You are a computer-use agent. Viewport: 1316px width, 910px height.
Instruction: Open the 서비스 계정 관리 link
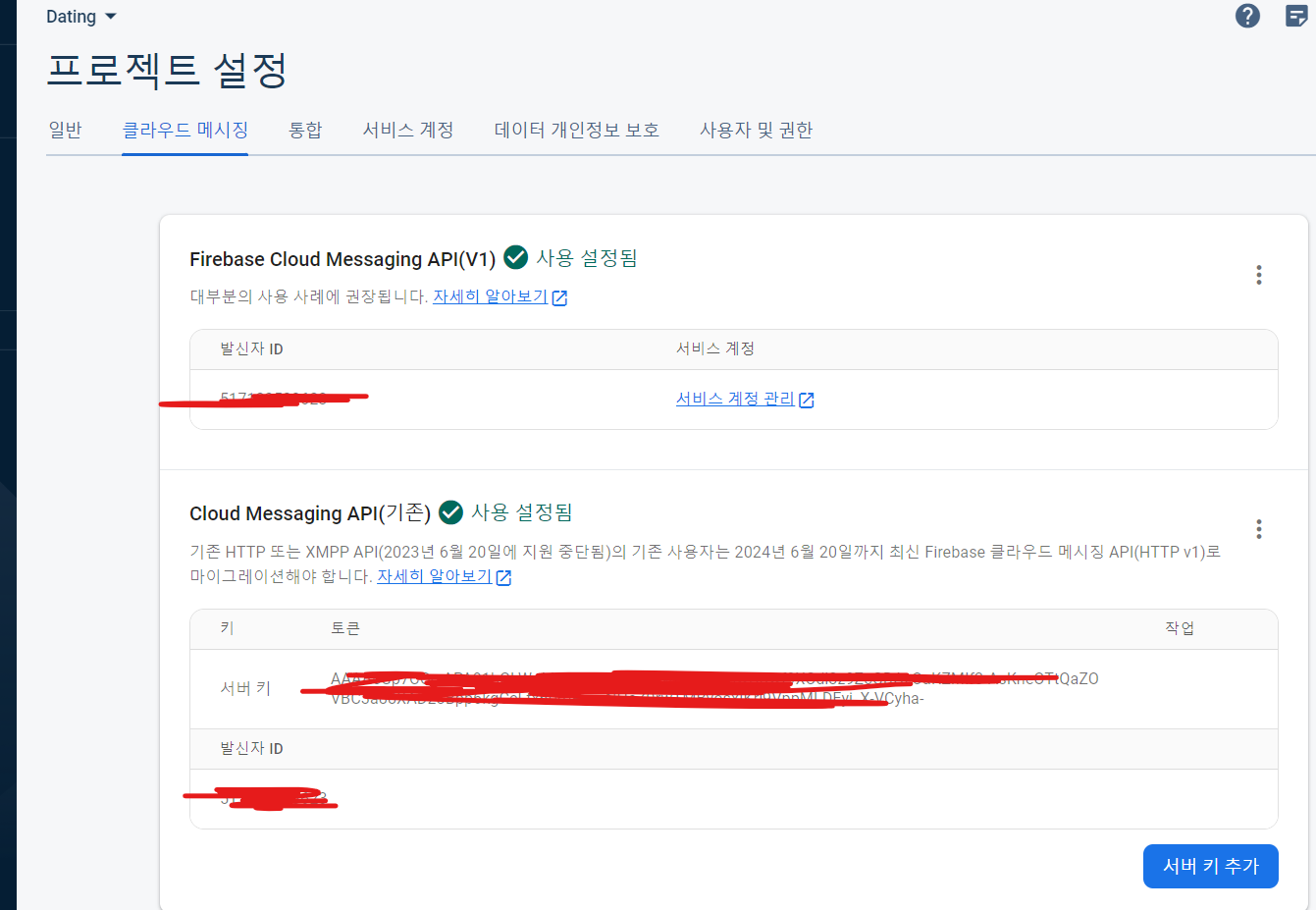[745, 399]
